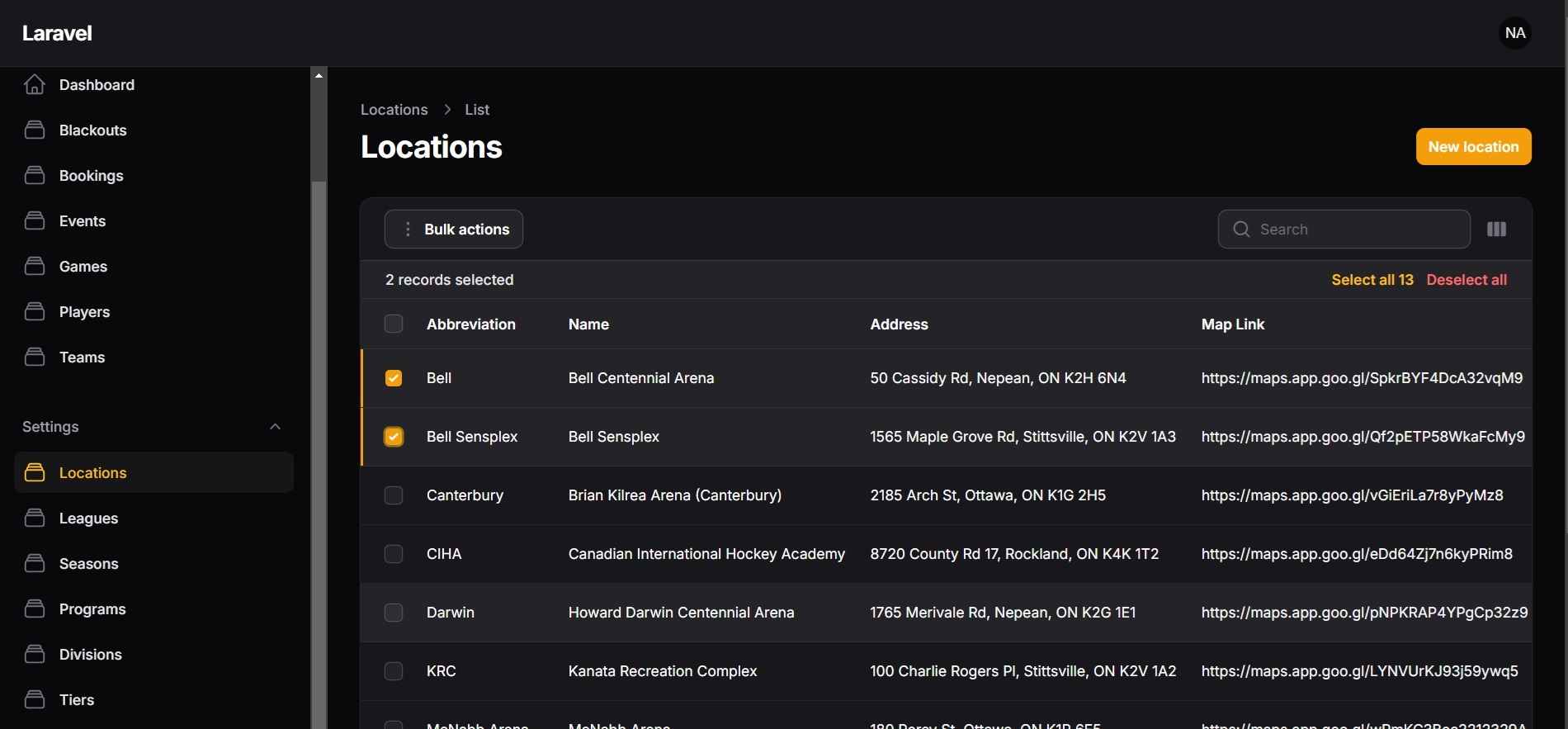Open the Teams menu item
This screenshot has height=729, width=1568.
click(x=82, y=357)
